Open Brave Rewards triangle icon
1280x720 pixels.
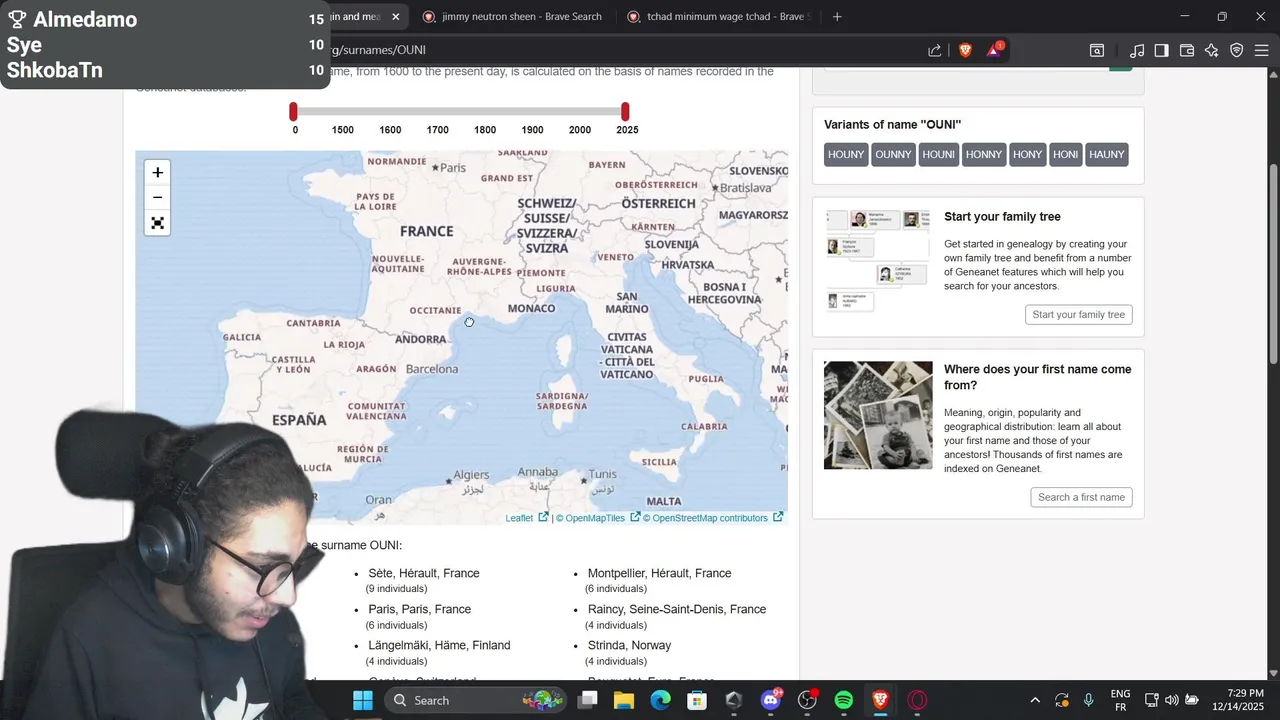point(995,50)
